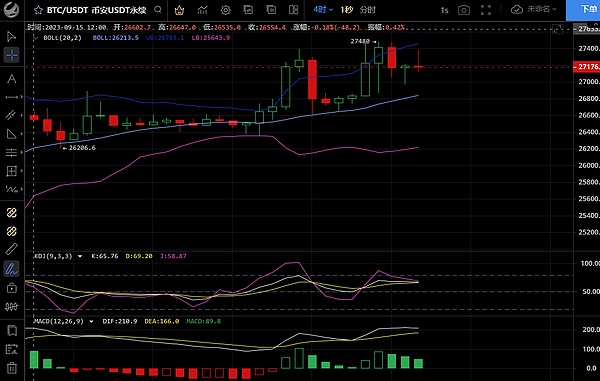Toggle BTC/USDT favorite star

coord(38,10)
